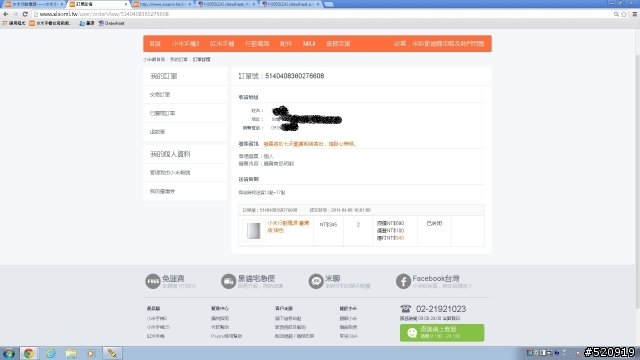Viewport: 640px width, 360px height.
Task: Click the order status text in table
Action: pos(434,224)
